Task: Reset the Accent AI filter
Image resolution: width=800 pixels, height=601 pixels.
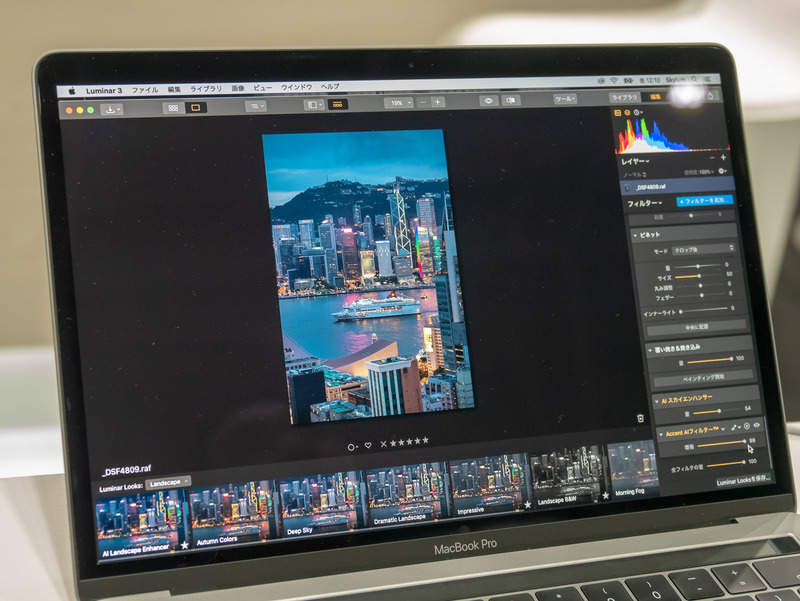Action: tap(746, 426)
